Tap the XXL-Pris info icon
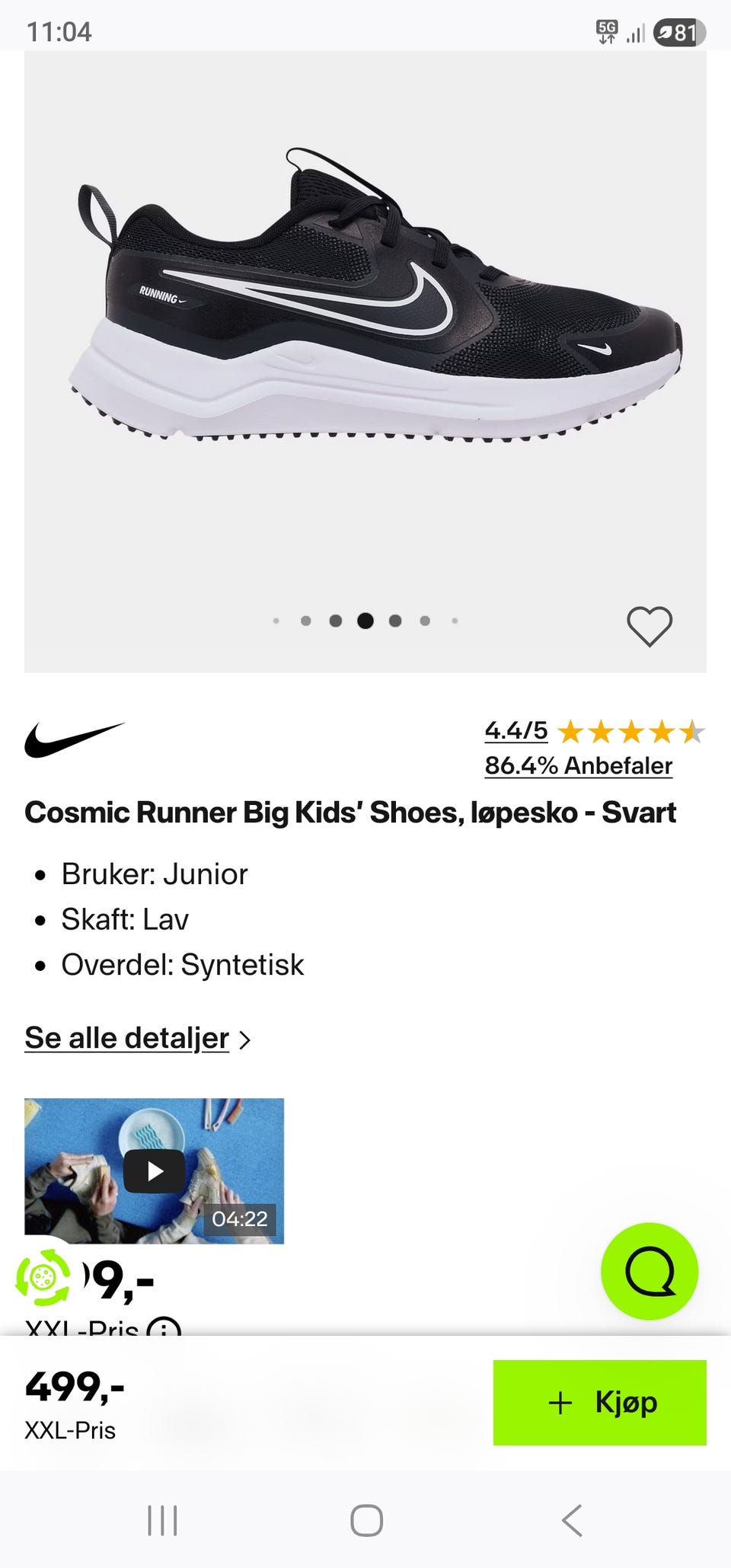The height and width of the screenshot is (1568, 731). pyautogui.click(x=164, y=1328)
